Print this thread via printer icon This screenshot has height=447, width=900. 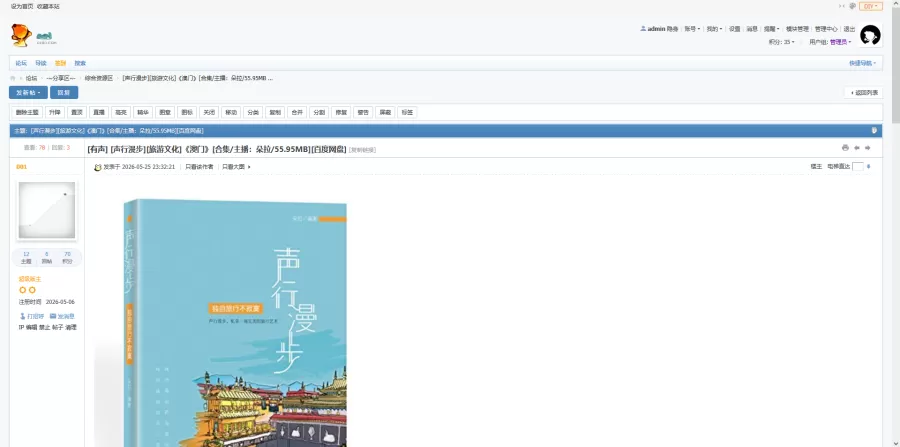pyautogui.click(x=845, y=148)
